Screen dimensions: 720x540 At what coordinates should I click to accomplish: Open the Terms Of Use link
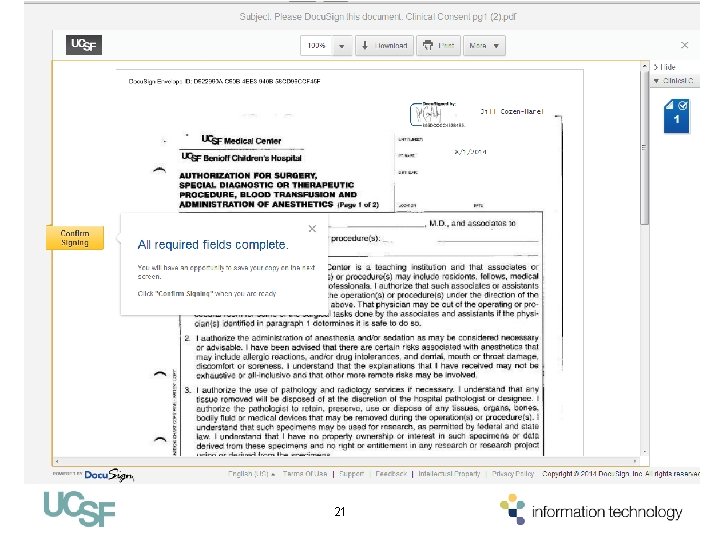tap(305, 473)
